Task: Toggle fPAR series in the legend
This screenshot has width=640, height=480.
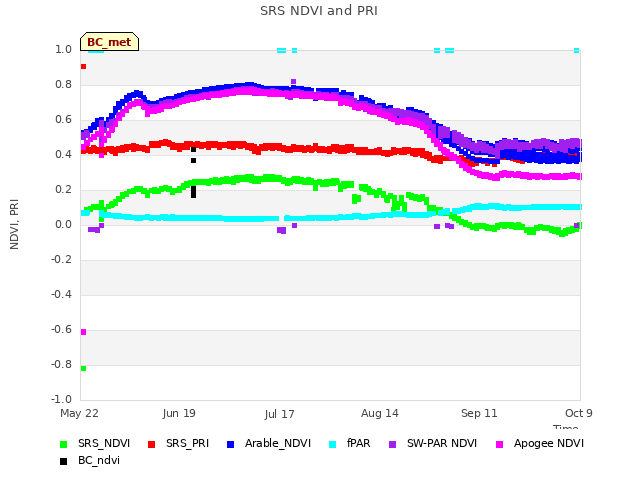Action: point(350,444)
